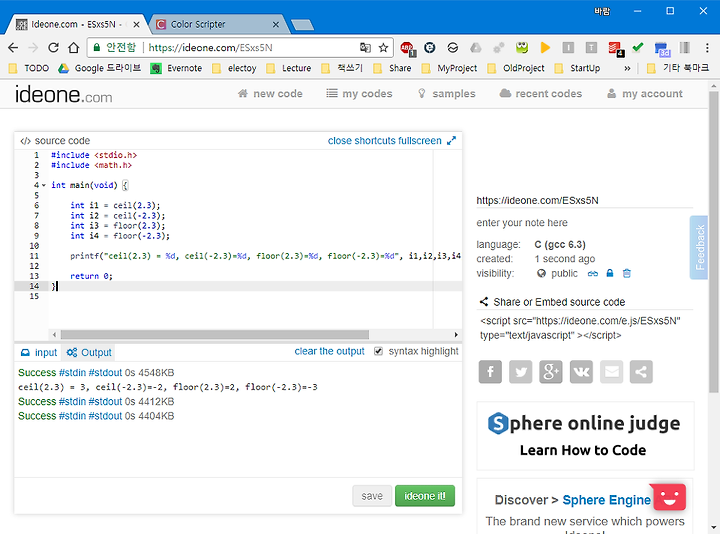Open the samples menu item
This screenshot has height=534, width=720.
click(446, 94)
